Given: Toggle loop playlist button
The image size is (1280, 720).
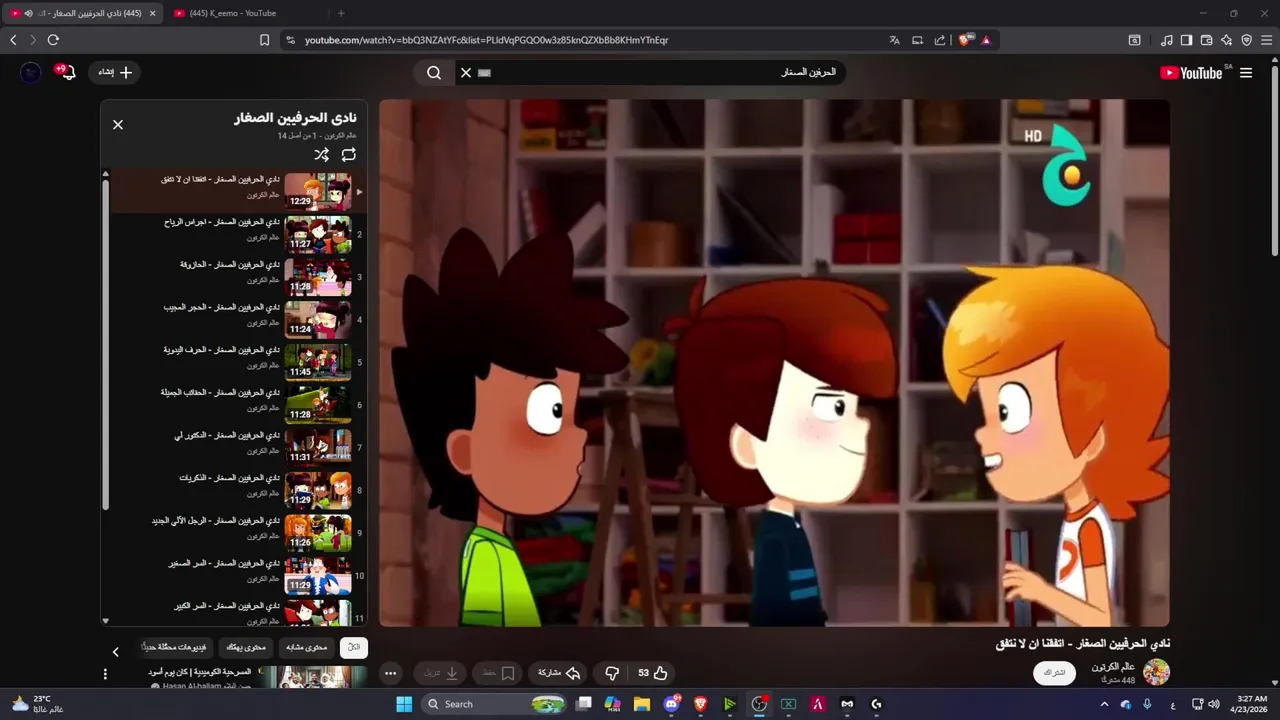Looking at the screenshot, I should (x=348, y=155).
